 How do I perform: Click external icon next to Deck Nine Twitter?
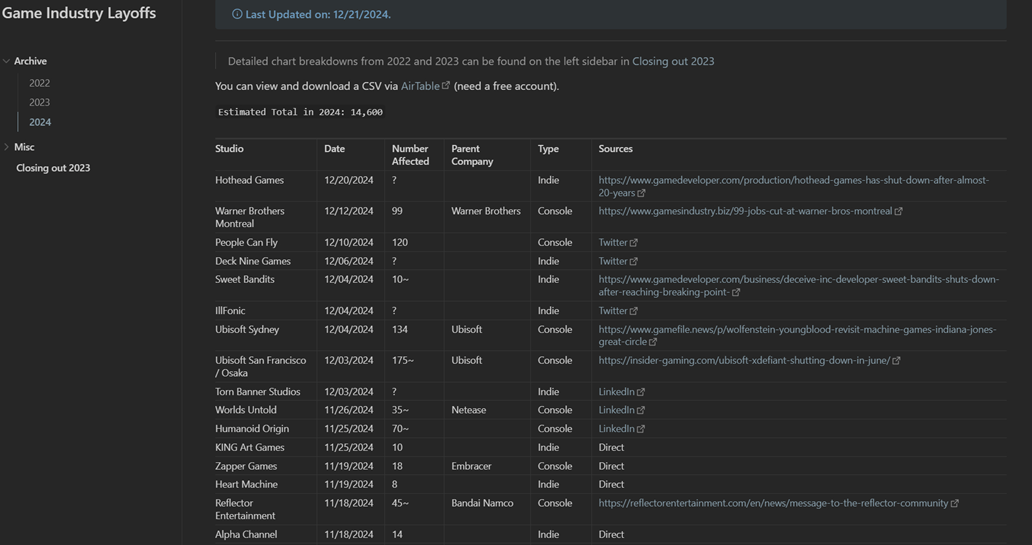tap(634, 261)
